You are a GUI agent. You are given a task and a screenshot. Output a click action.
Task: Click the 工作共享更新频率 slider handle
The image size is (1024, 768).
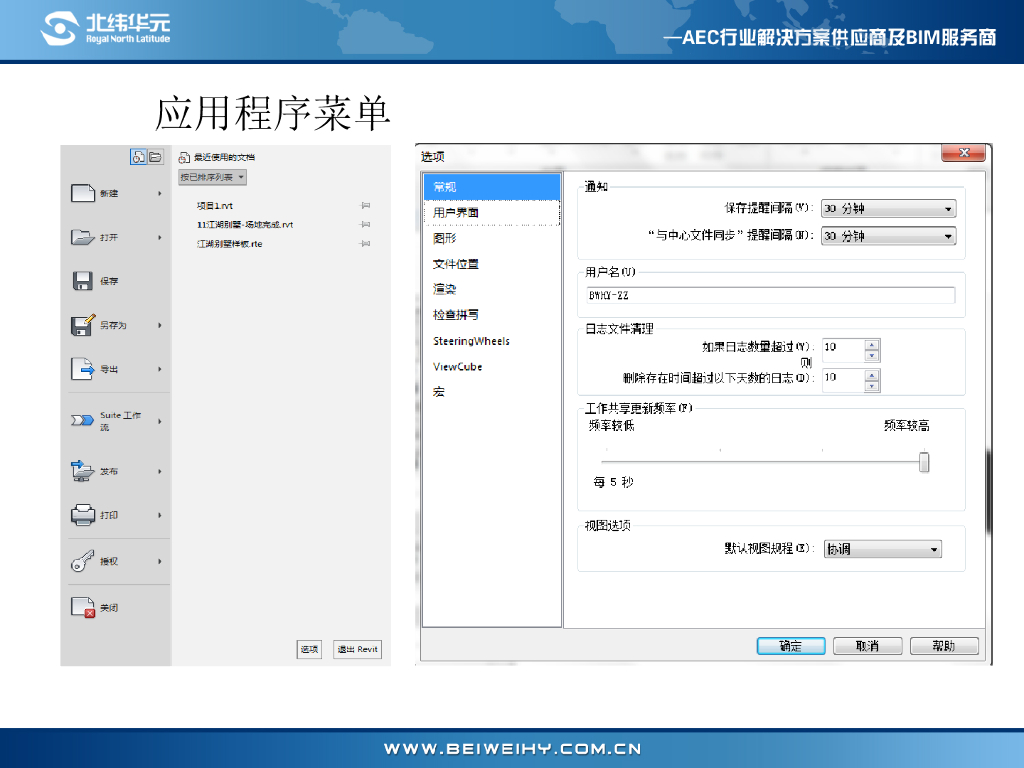[x=924, y=462]
